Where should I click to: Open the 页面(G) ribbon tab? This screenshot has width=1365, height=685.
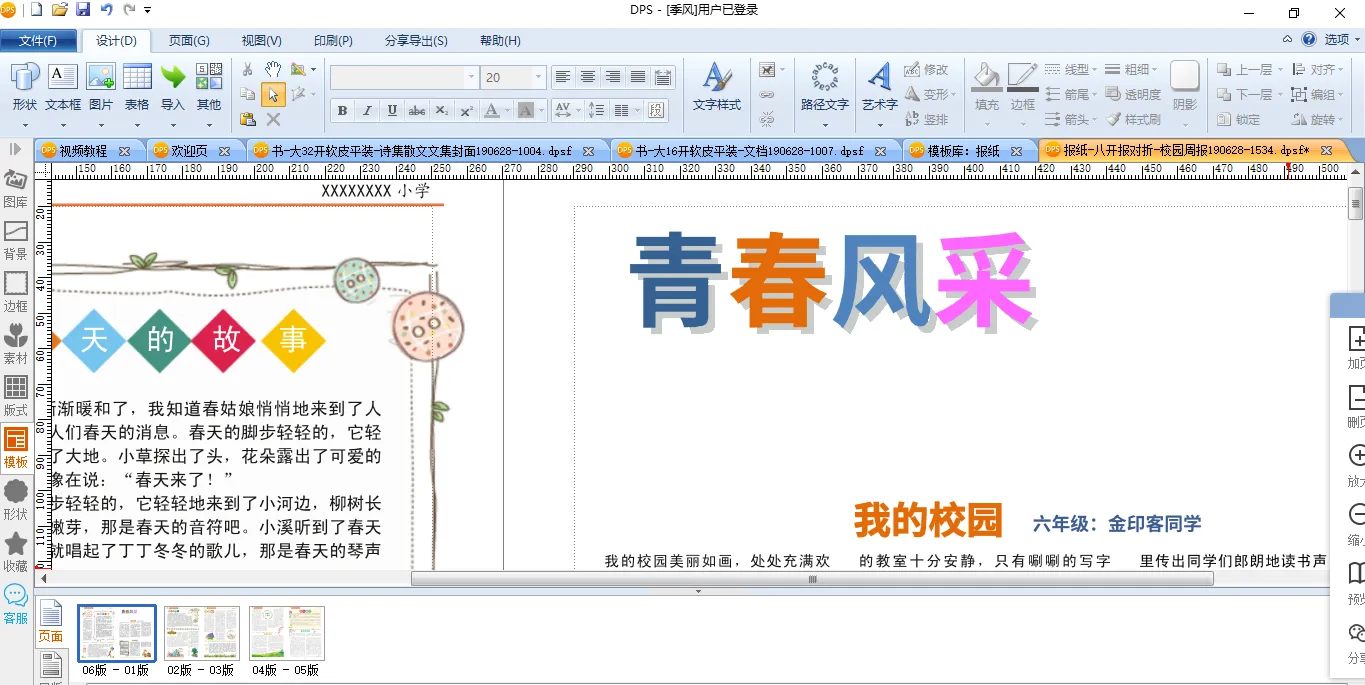click(x=189, y=41)
